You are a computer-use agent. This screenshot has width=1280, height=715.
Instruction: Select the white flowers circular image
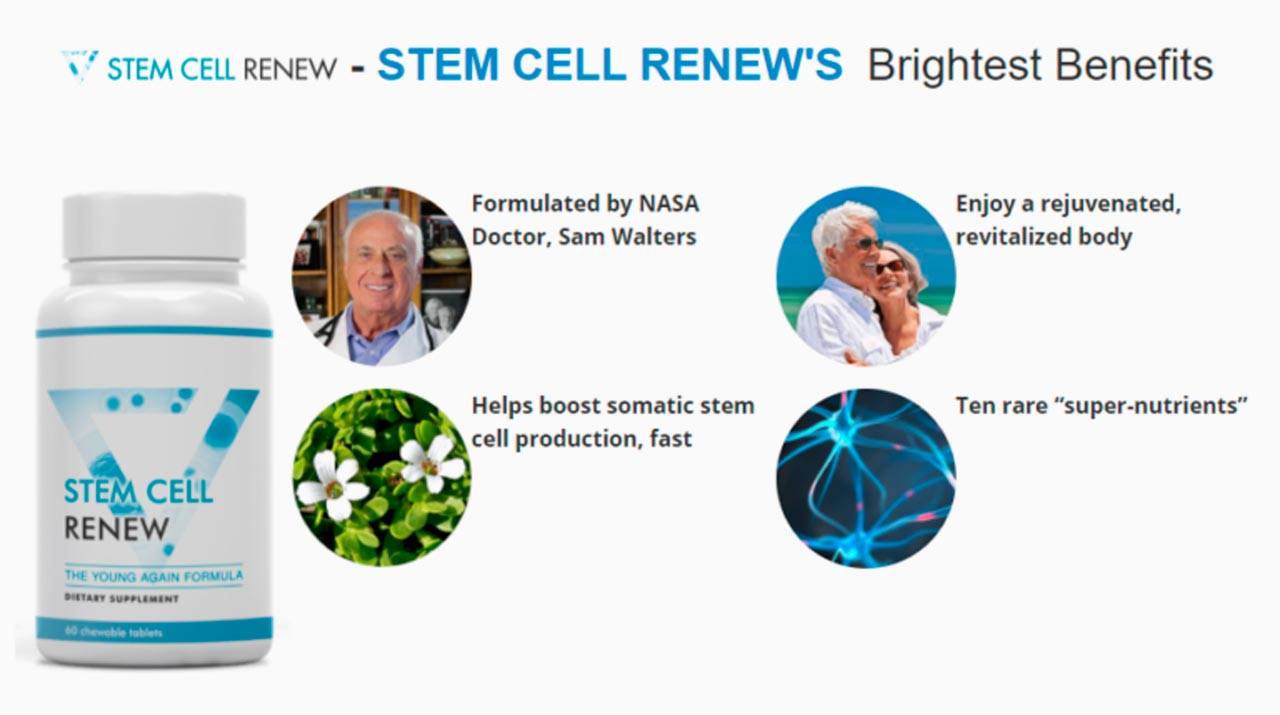(x=382, y=478)
